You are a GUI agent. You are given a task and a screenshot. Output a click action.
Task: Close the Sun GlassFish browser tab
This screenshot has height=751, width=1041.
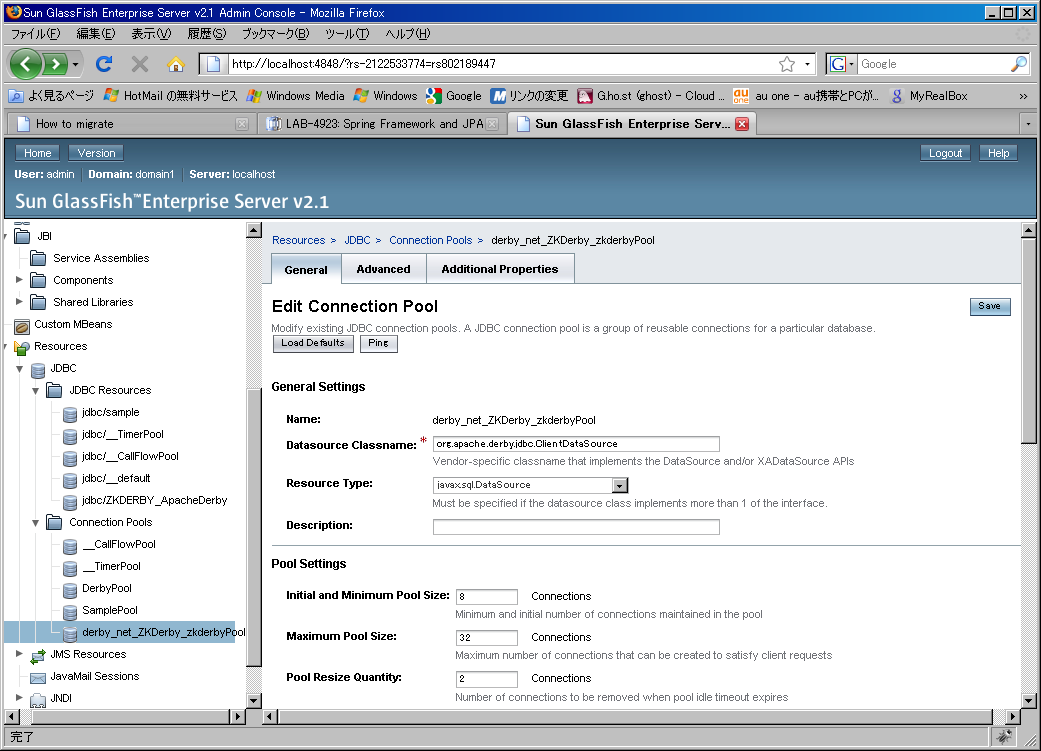click(742, 124)
